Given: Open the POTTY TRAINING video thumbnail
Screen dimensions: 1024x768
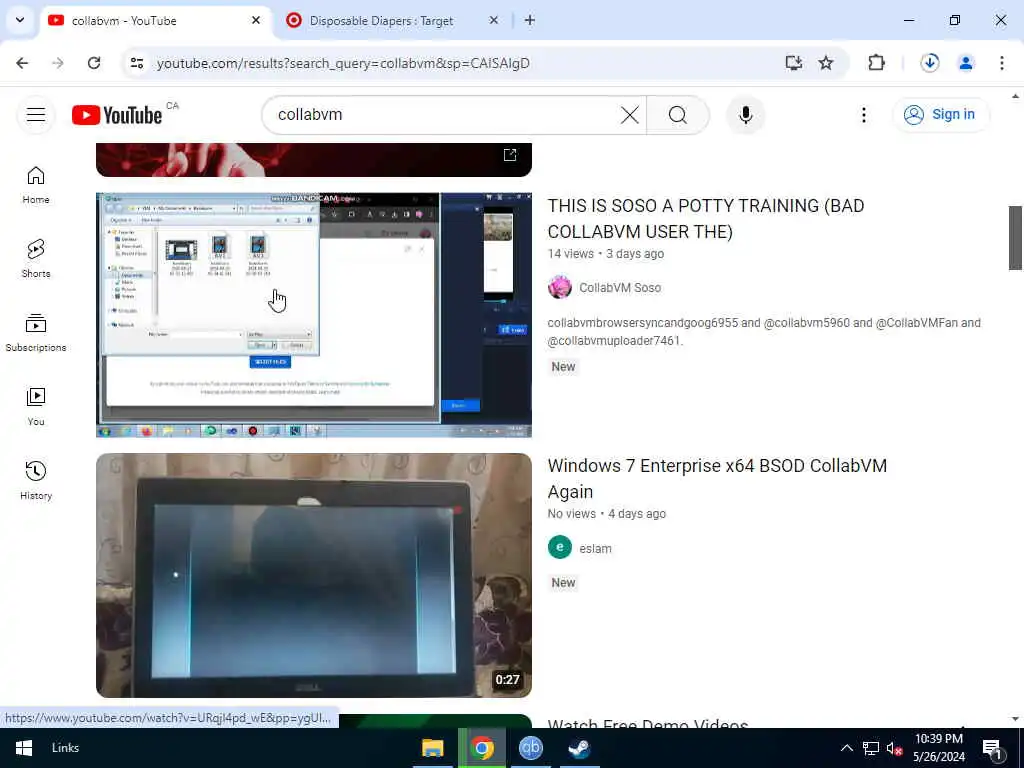Looking at the screenshot, I should (314, 315).
